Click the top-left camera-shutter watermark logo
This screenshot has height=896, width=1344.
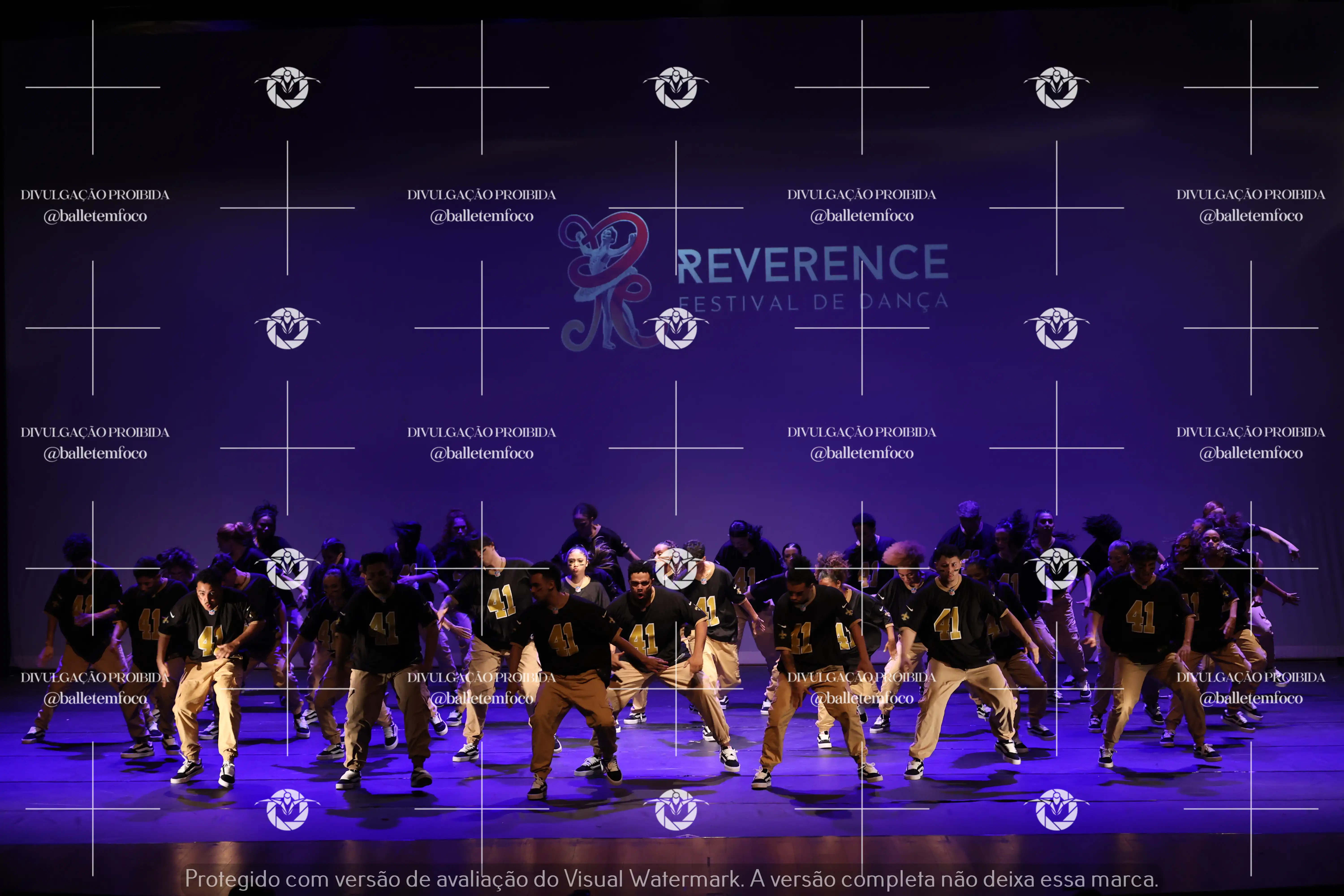pos(287,87)
